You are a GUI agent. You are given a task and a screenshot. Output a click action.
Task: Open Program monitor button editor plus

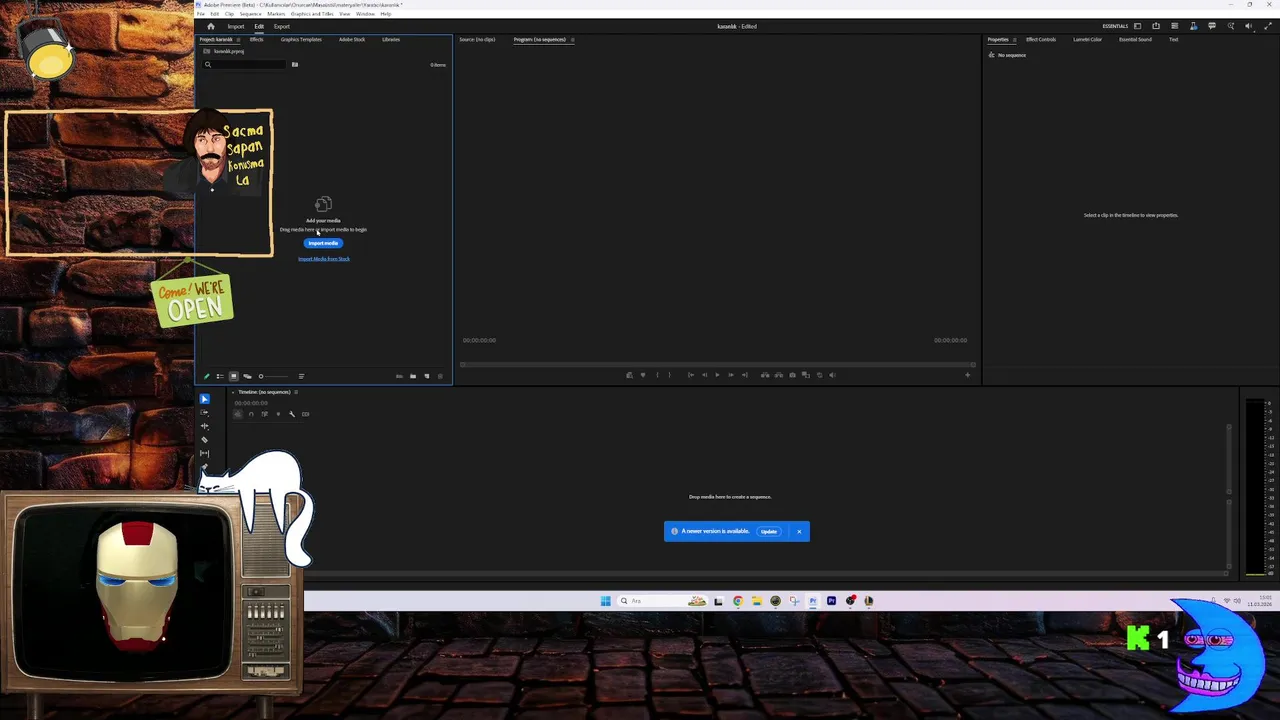[968, 375]
